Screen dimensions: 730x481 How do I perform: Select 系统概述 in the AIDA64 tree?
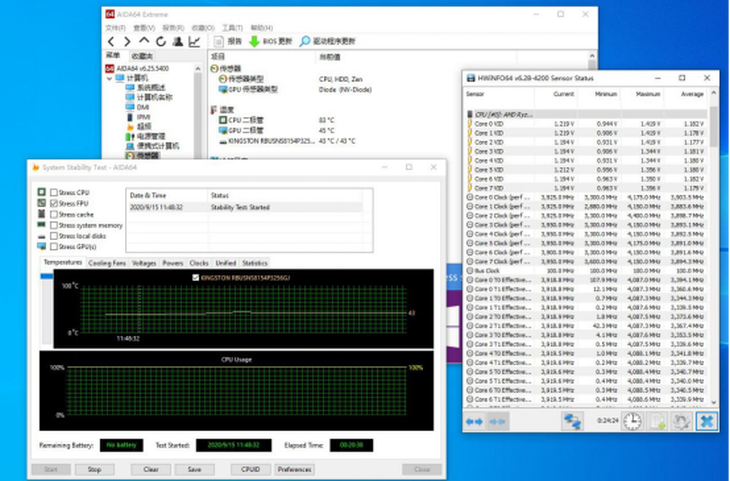point(151,88)
